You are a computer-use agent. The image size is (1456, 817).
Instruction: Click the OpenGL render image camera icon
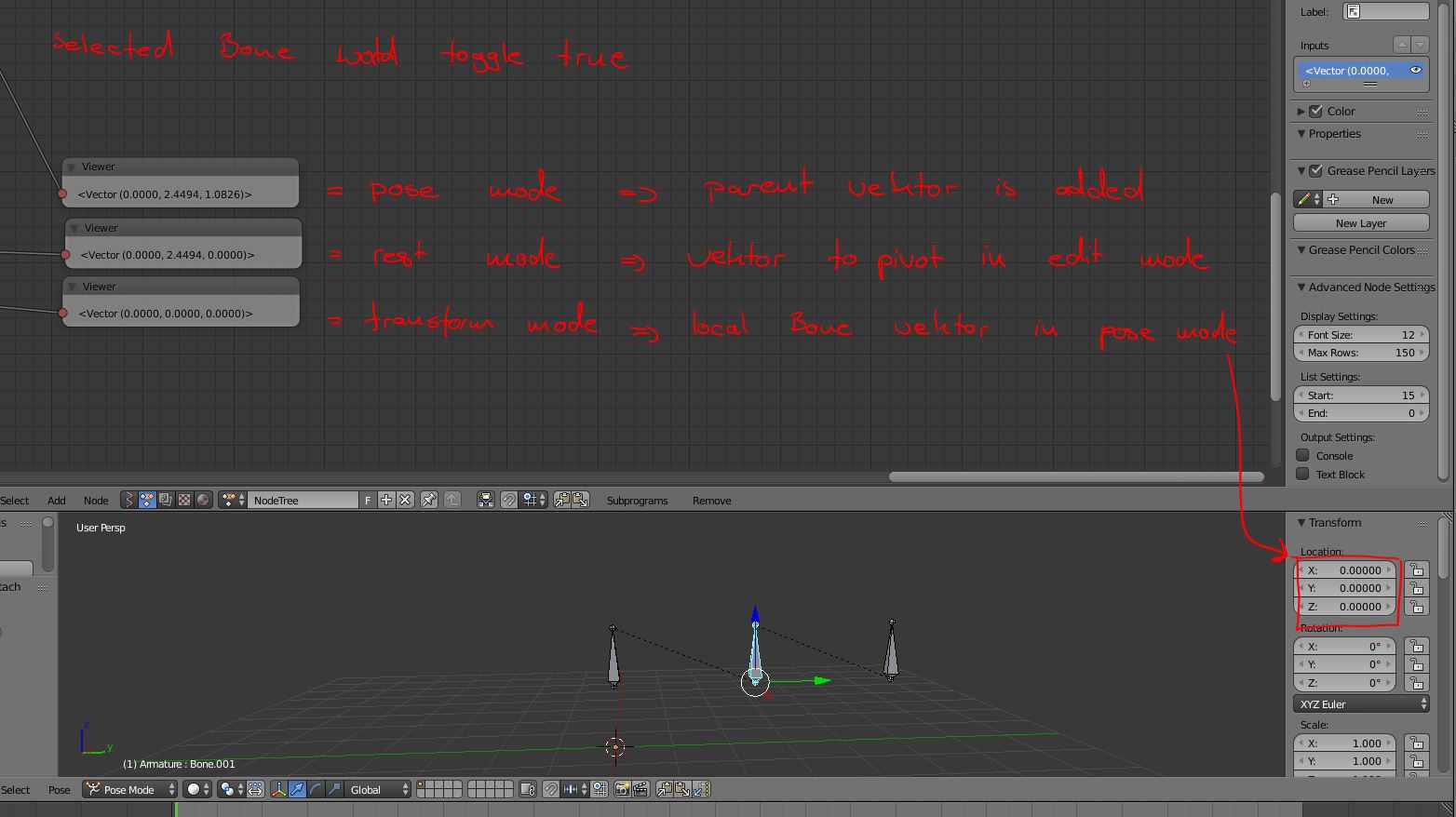click(623, 790)
